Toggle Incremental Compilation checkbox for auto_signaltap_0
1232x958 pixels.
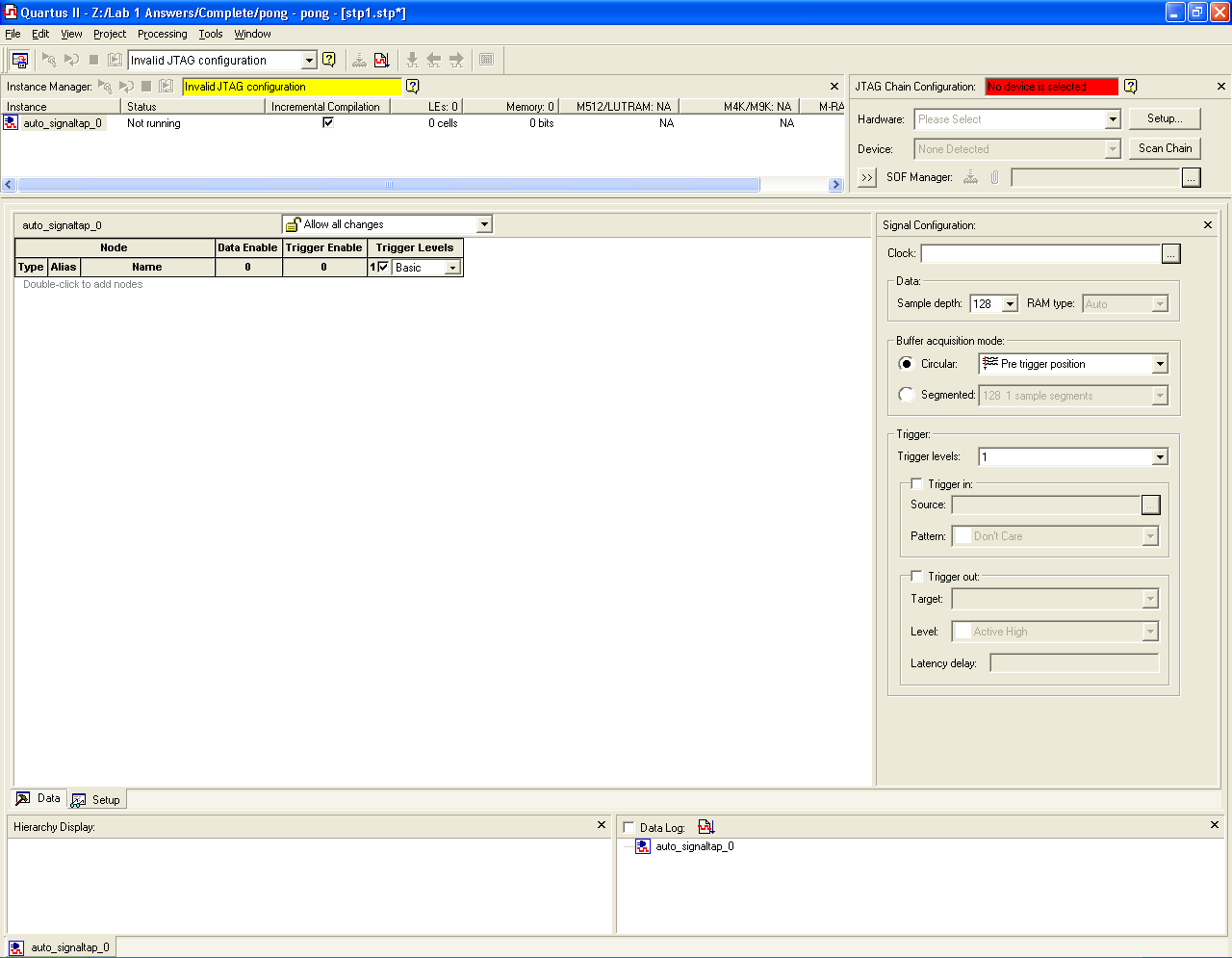[328, 122]
